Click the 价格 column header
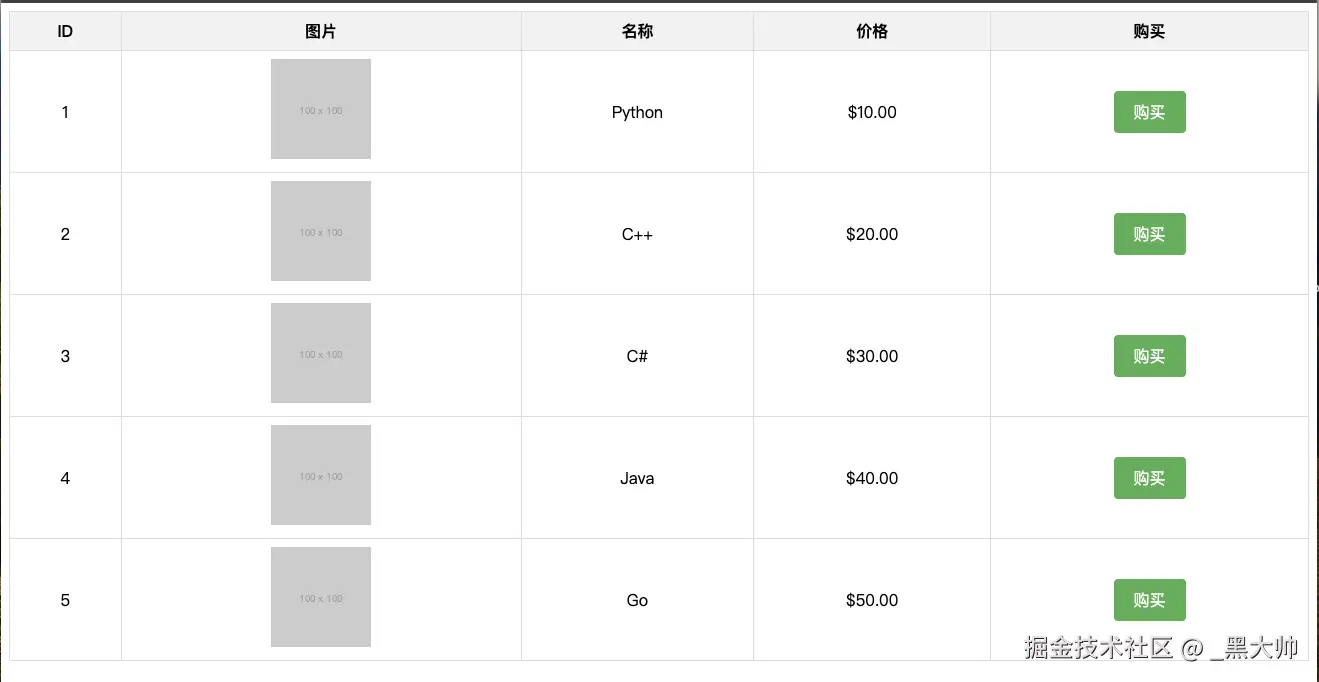 (872, 31)
